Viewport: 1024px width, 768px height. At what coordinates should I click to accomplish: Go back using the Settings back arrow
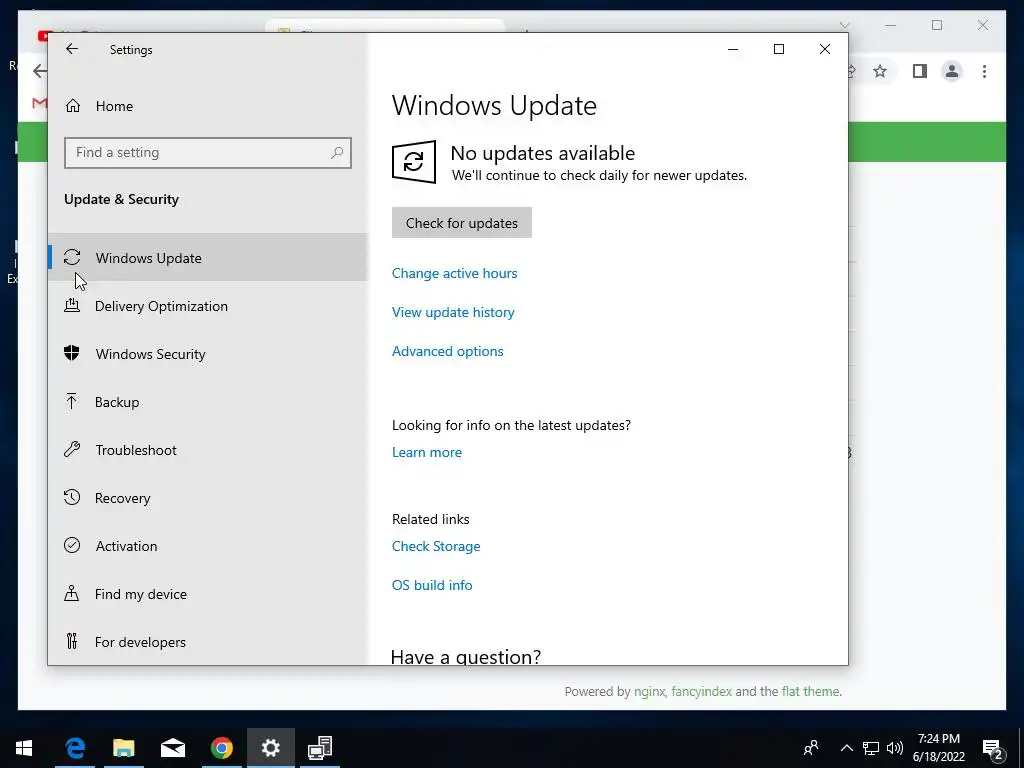(x=72, y=49)
